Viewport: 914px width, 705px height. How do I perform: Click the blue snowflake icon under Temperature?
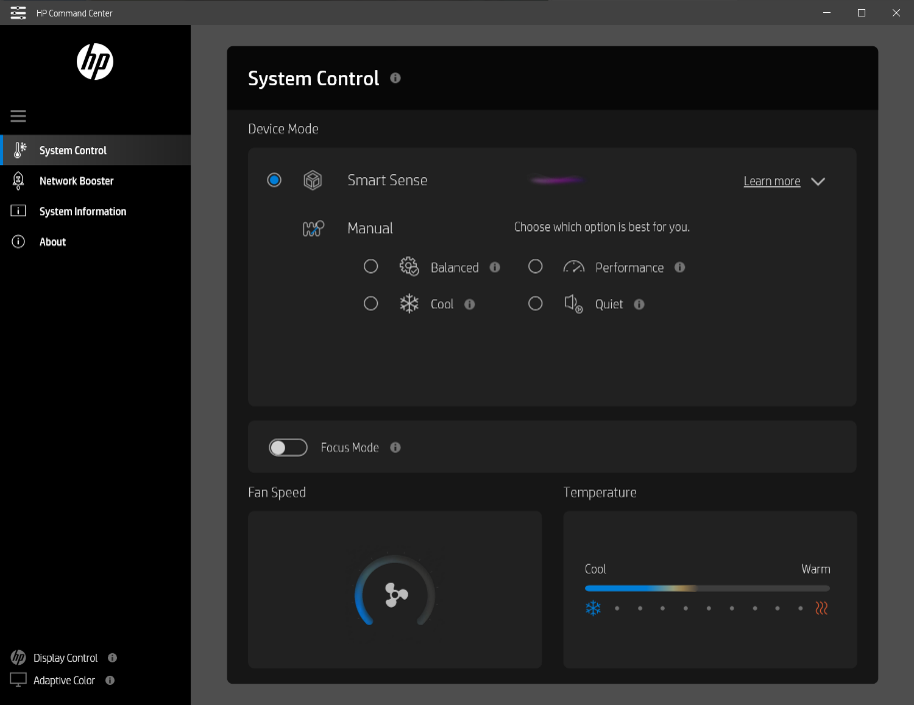(593, 608)
